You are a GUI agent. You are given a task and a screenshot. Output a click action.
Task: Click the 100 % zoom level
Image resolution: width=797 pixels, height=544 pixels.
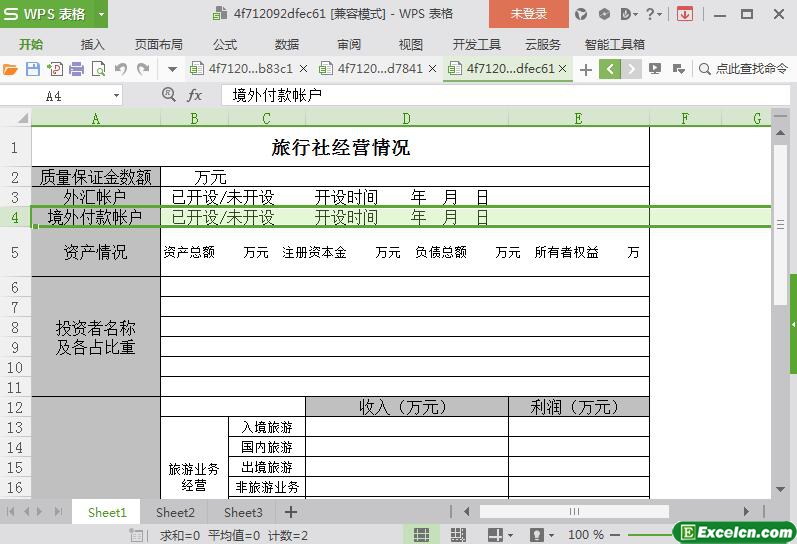point(585,535)
